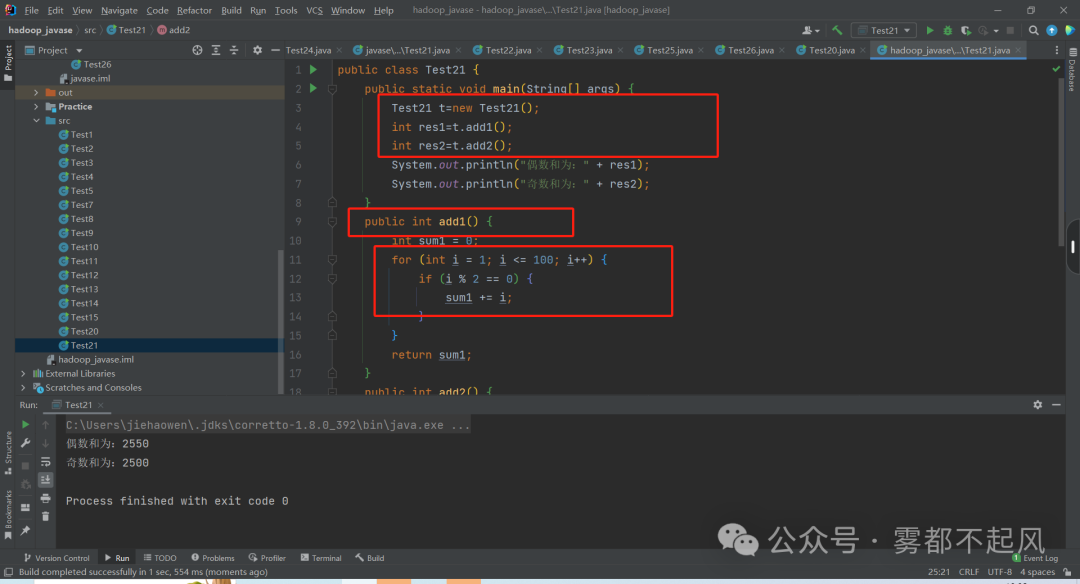Pin the Run tab with pin icon
This screenshot has width=1080, height=584.
25,530
